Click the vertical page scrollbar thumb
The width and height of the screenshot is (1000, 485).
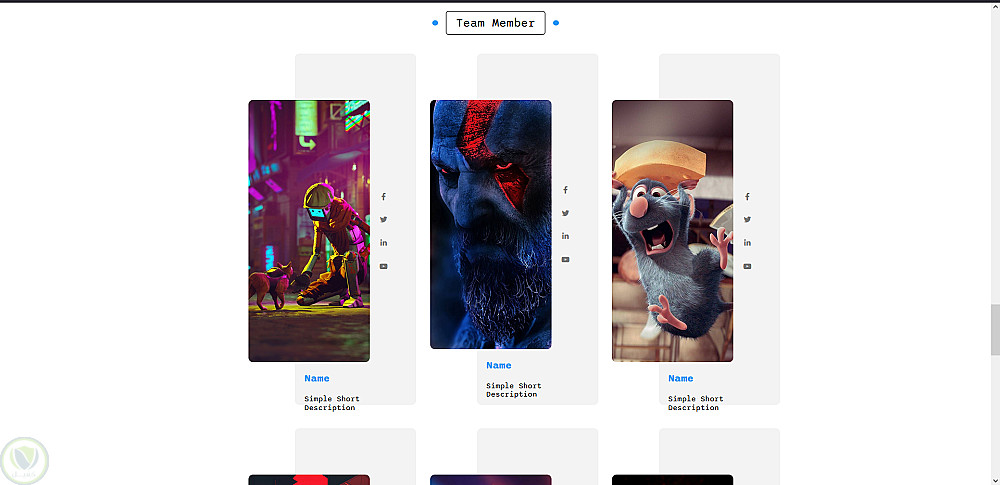[995, 330]
